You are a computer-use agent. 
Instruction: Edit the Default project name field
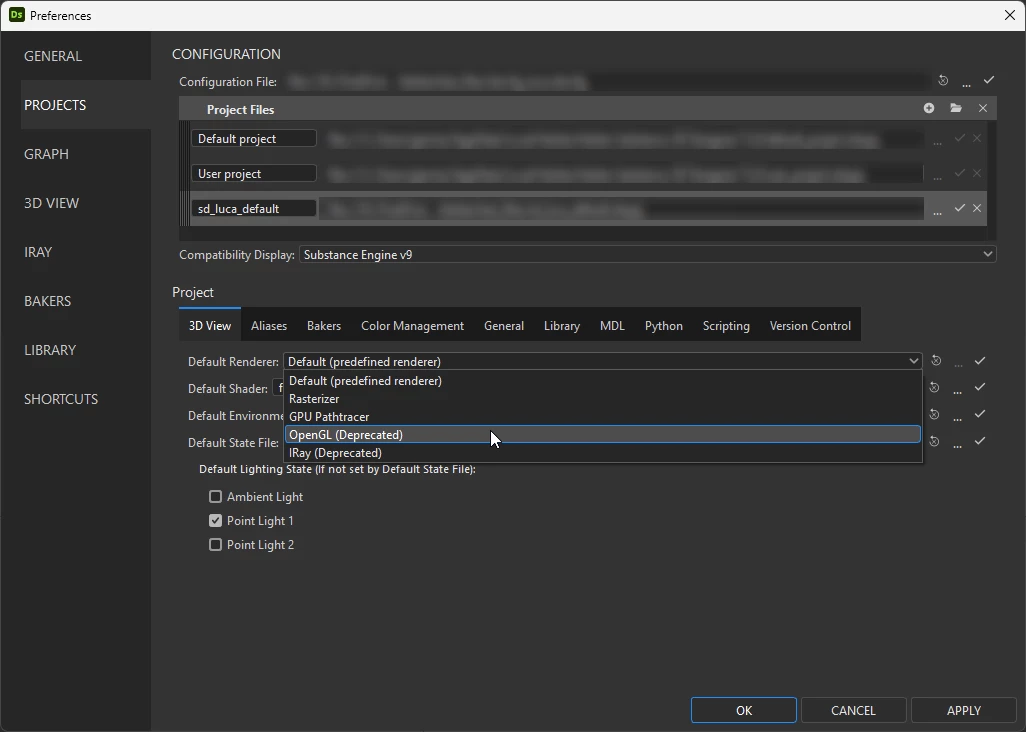(x=254, y=139)
